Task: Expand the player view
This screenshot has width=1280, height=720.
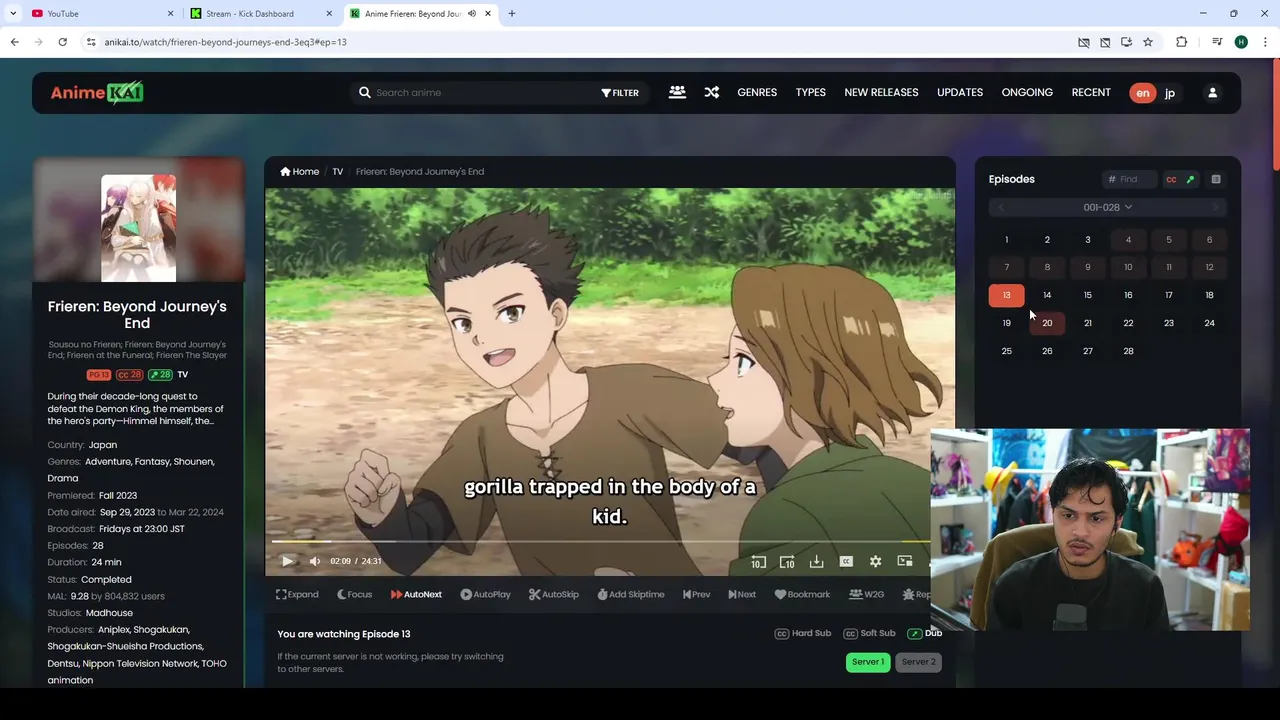Action: click(298, 594)
